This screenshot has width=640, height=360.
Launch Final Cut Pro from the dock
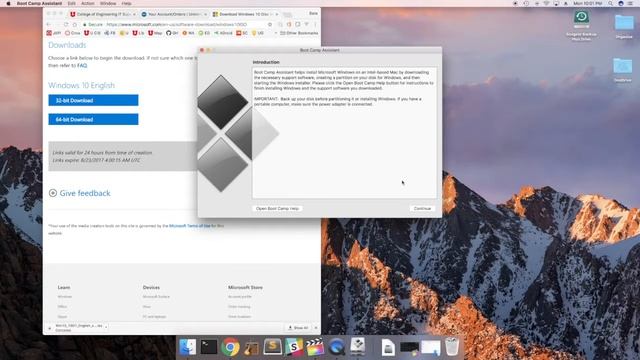[x=315, y=347]
